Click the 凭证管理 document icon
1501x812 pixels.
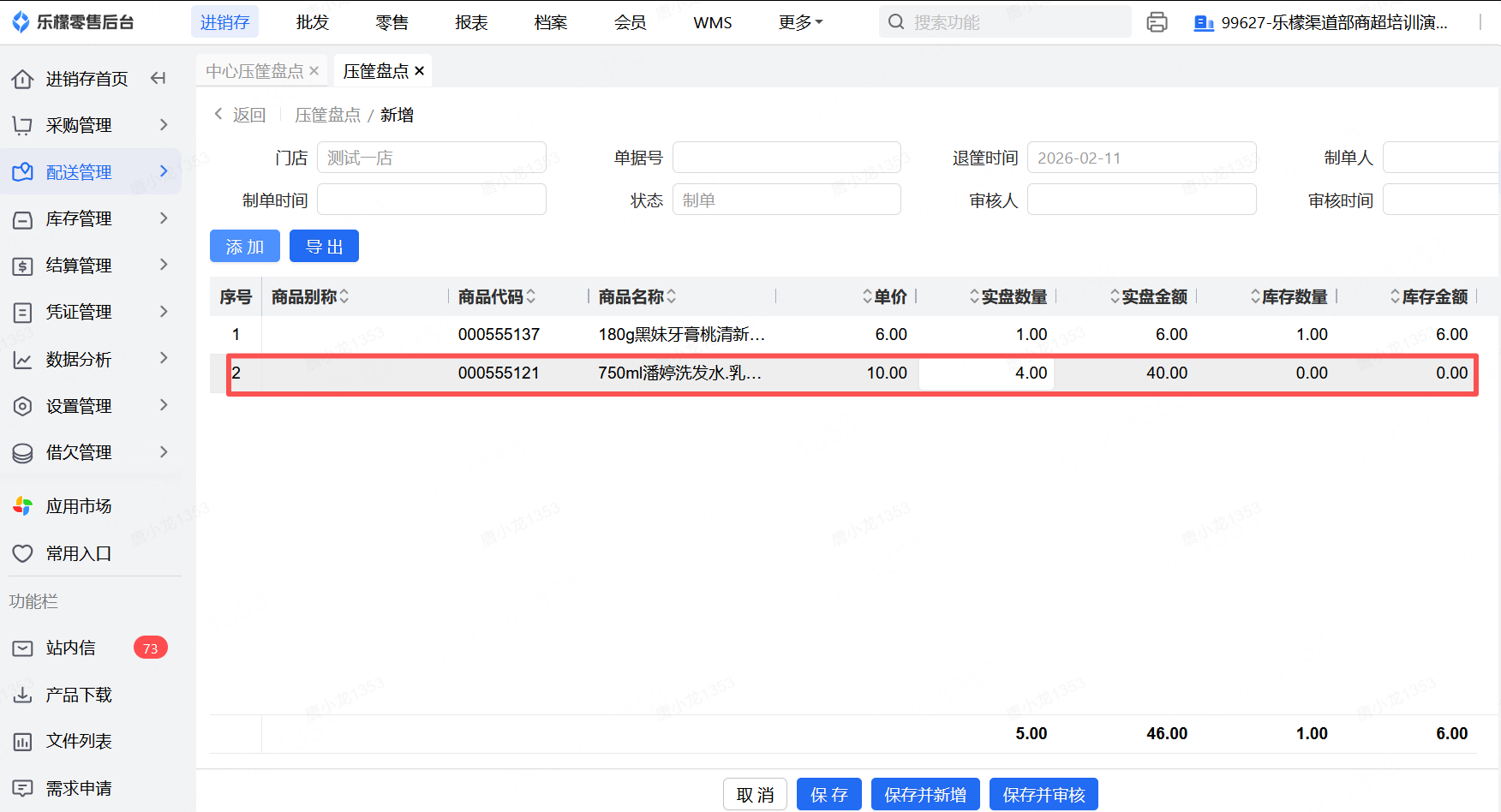click(23, 313)
